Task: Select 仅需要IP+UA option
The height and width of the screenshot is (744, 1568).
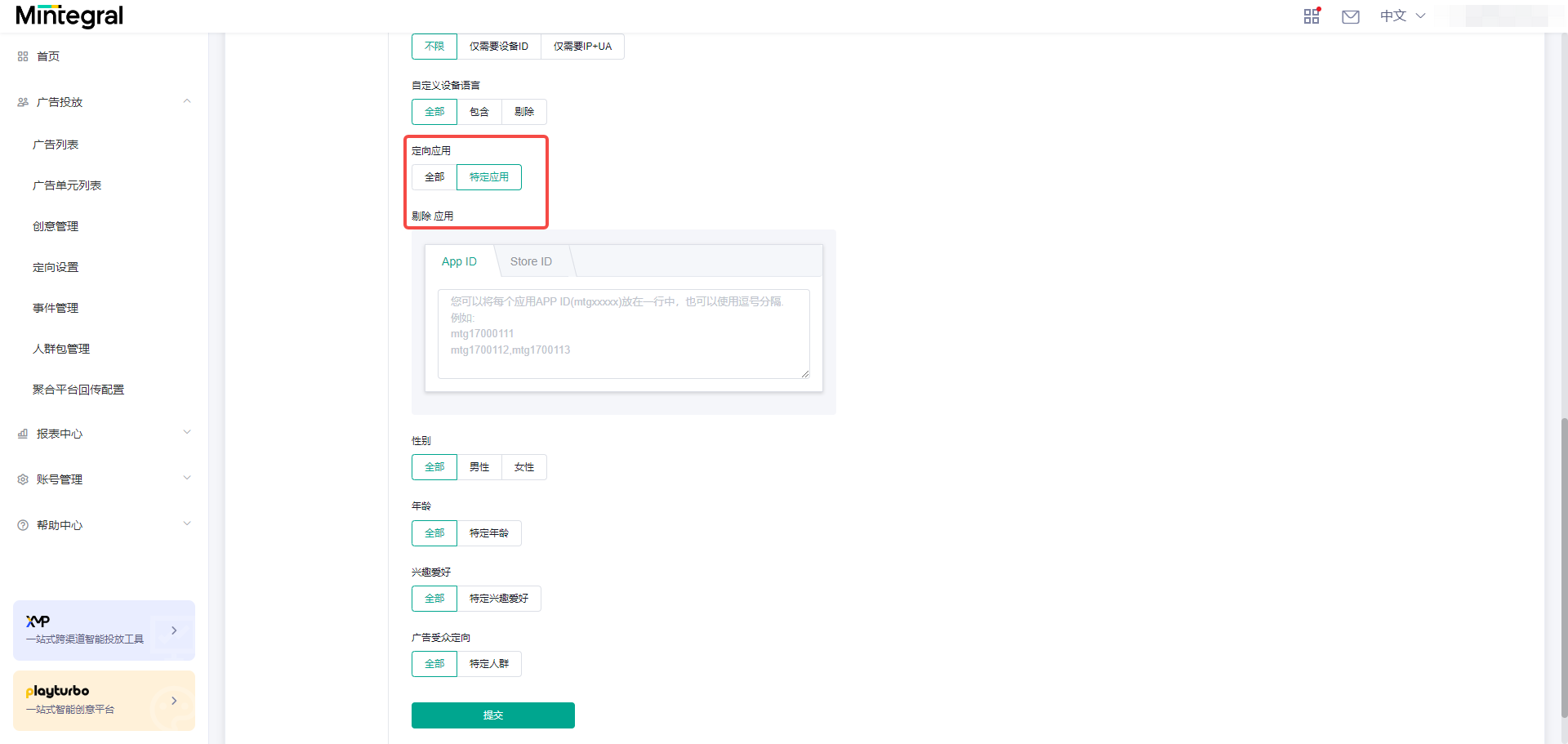Action: (x=581, y=46)
